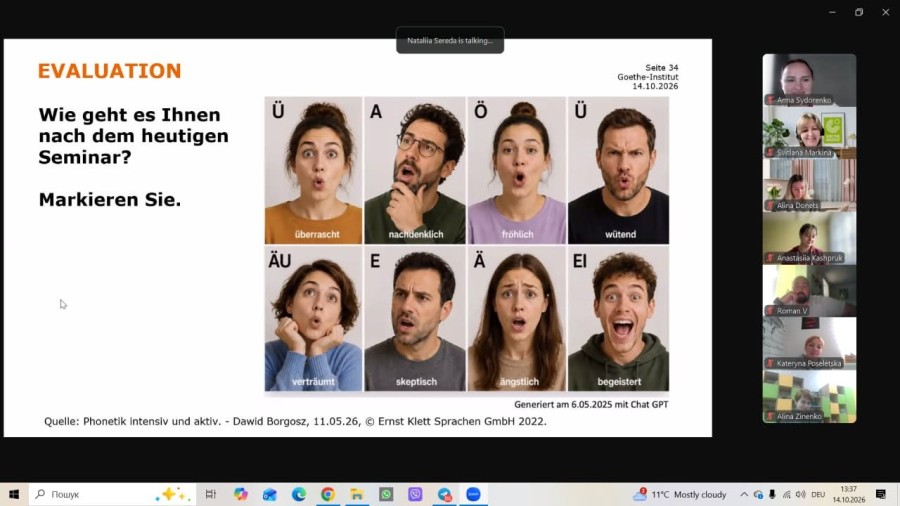
Task: Click the überrascht face picture
Action: point(313,170)
